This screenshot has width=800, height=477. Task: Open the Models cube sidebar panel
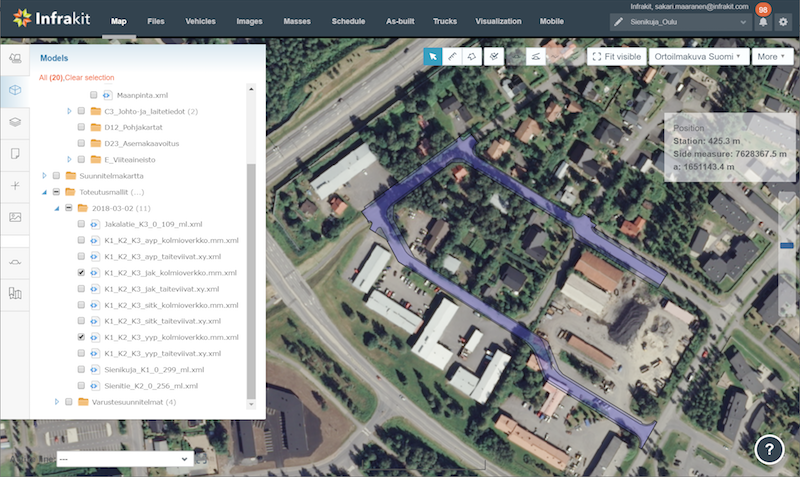(15, 90)
